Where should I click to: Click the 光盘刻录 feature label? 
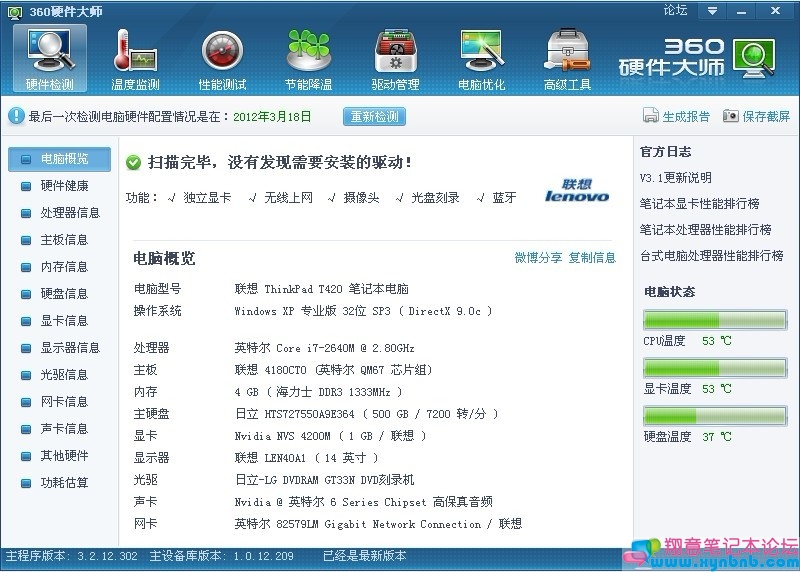click(435, 198)
